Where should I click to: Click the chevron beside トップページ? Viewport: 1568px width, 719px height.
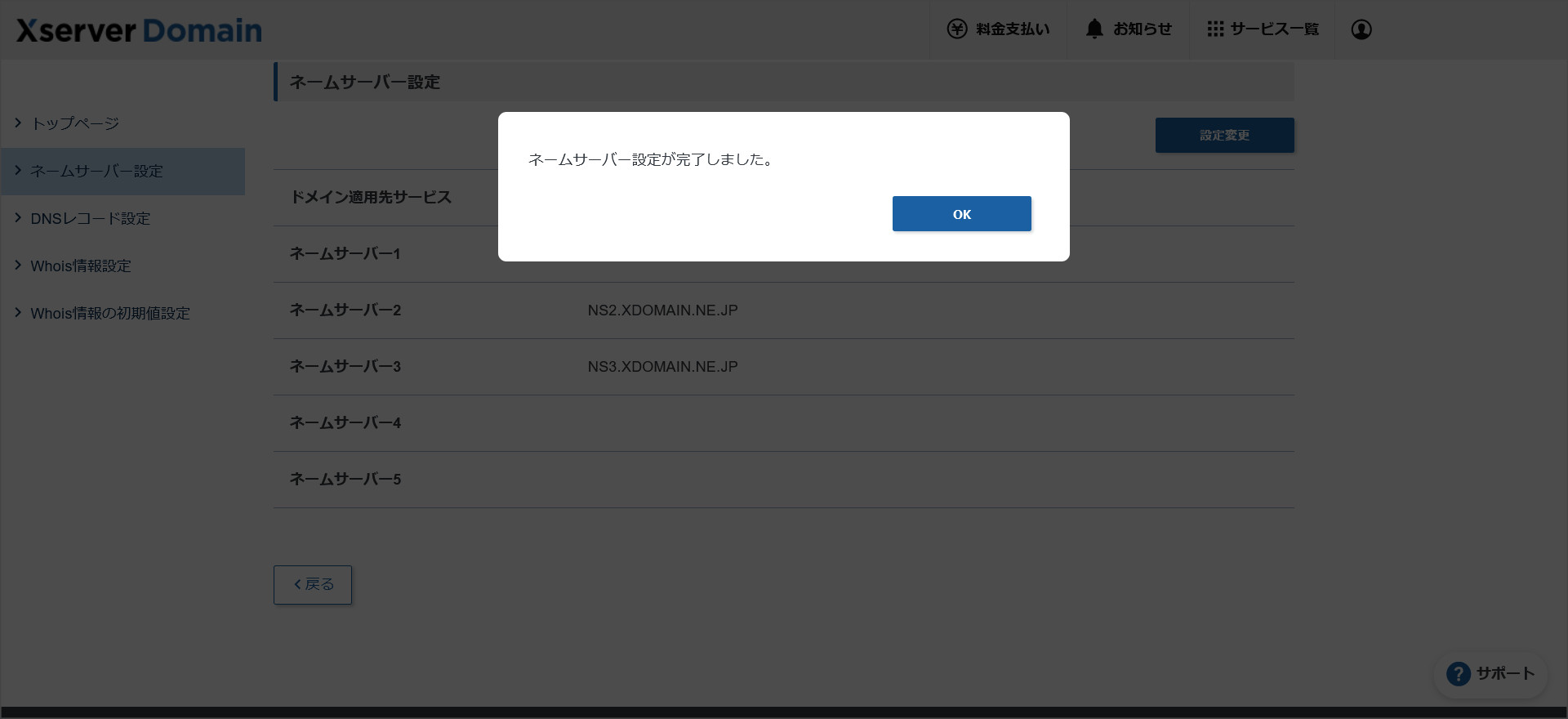[18, 123]
